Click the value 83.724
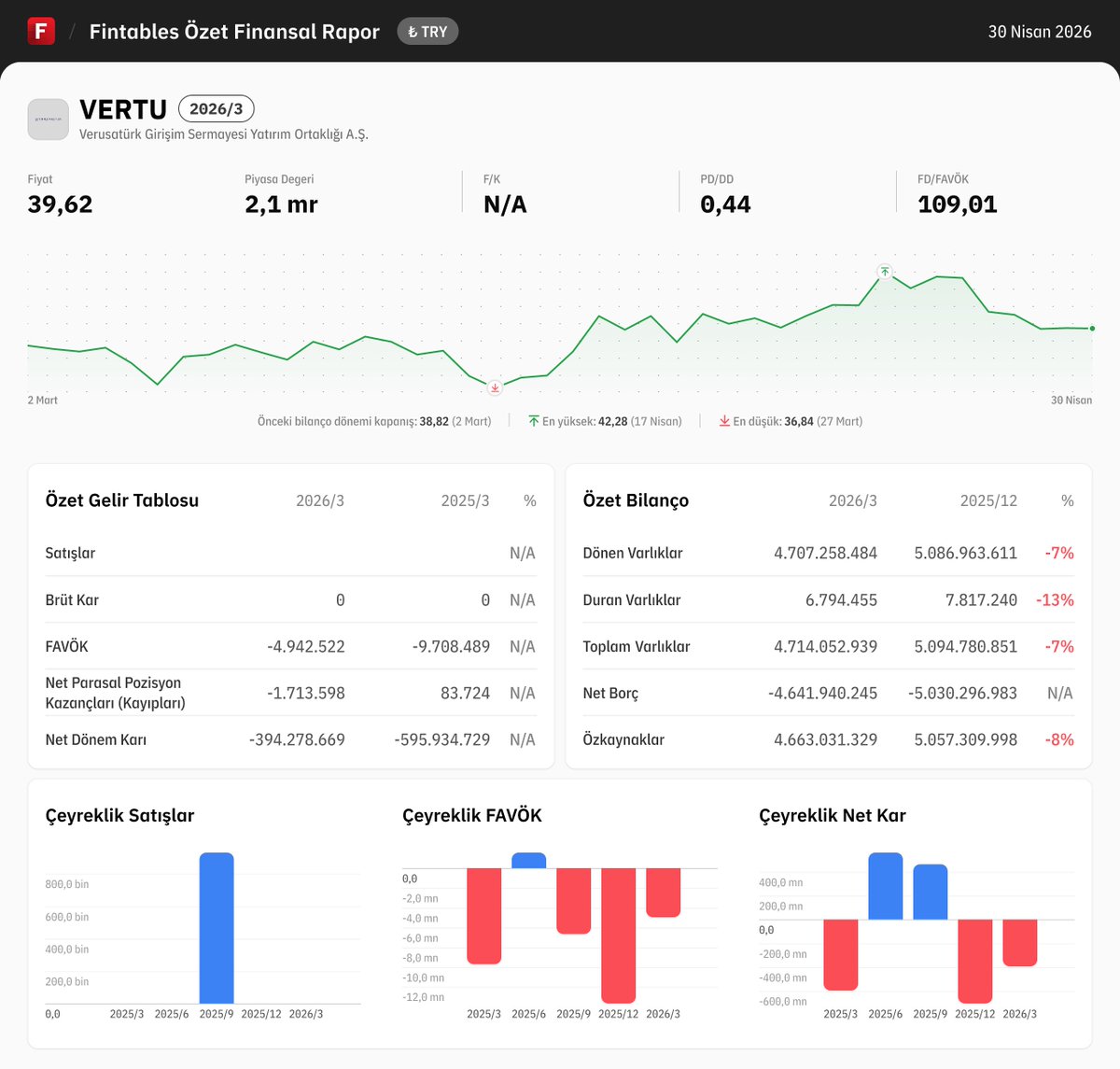The width and height of the screenshot is (1120, 1069). [x=465, y=693]
